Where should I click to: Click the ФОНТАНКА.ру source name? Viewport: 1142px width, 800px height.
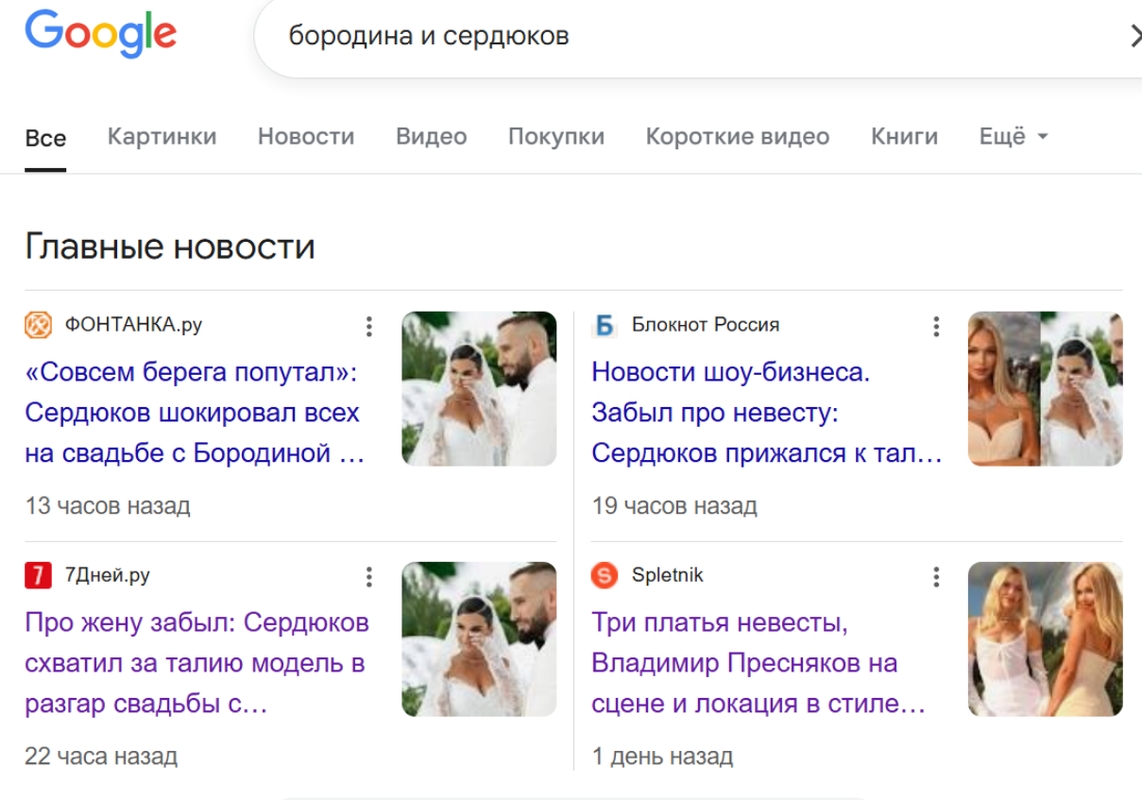tap(133, 324)
